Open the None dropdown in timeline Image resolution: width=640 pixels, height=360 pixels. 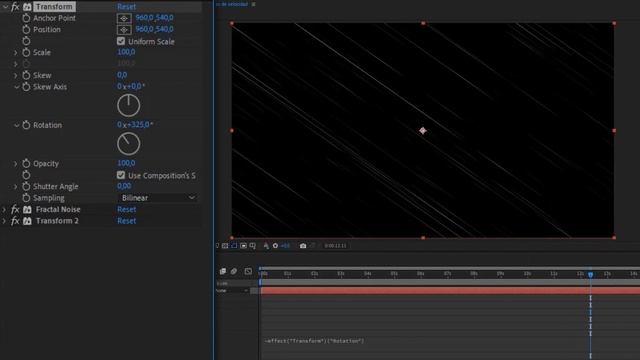(x=232, y=291)
